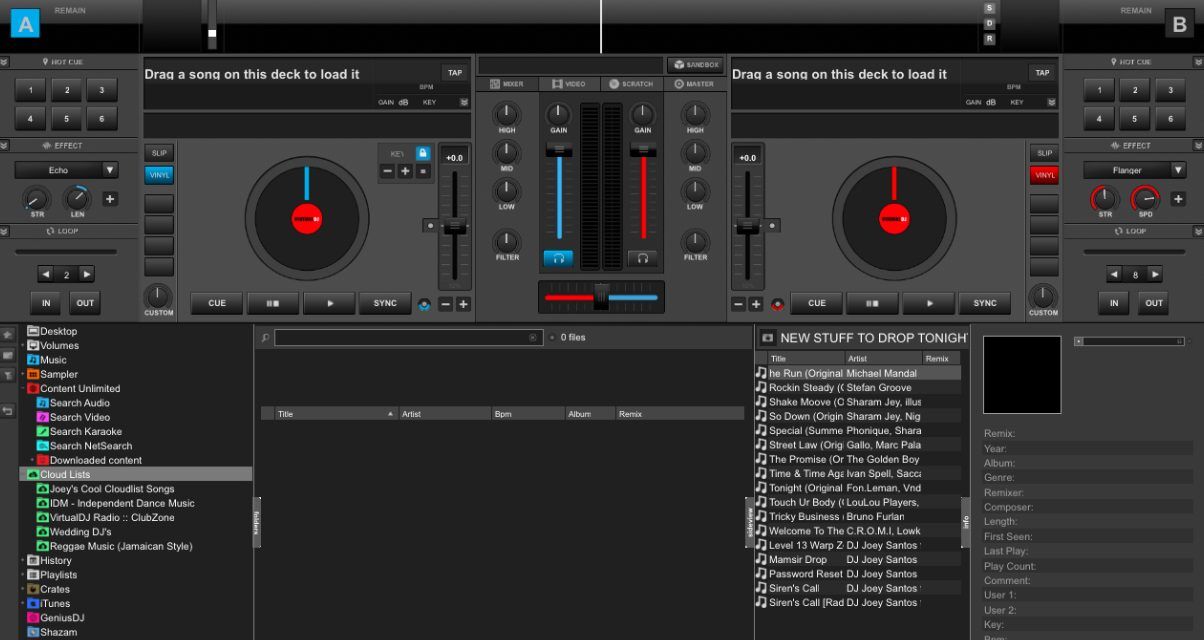Click the black album art thumbnail
The width and height of the screenshot is (1204, 640).
coord(1022,374)
